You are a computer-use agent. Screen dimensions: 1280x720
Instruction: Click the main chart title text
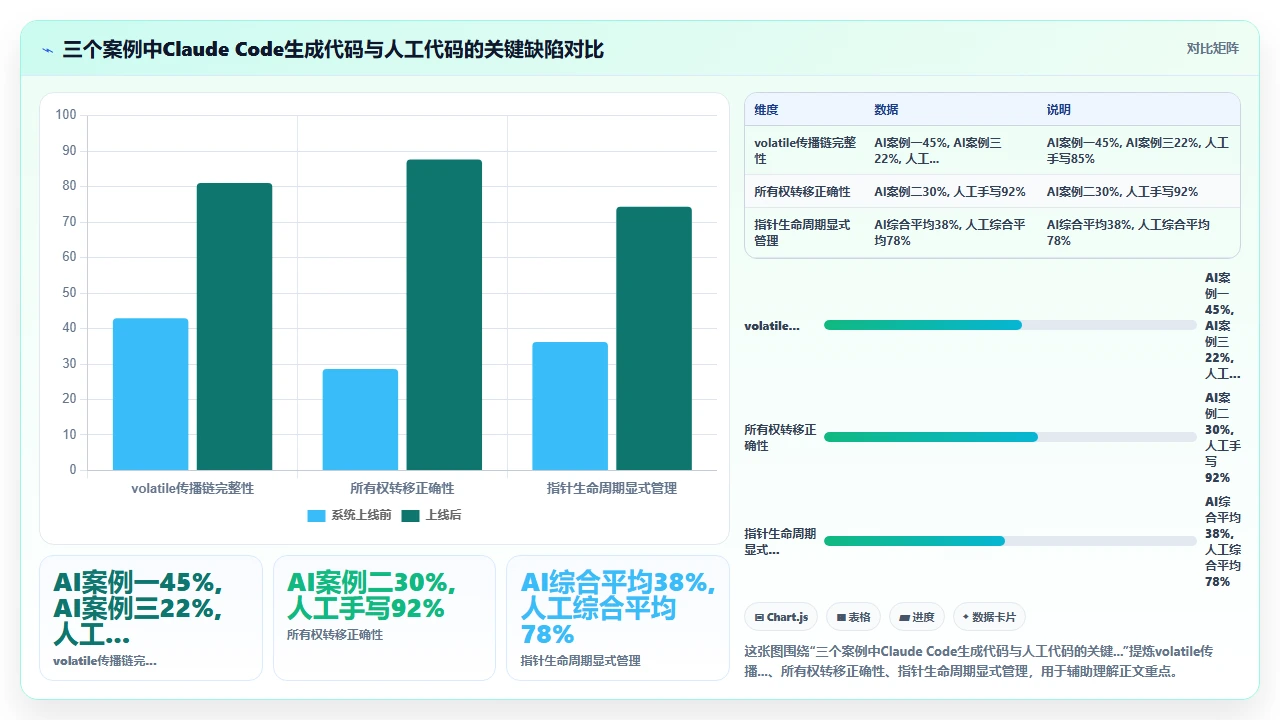[x=333, y=49]
